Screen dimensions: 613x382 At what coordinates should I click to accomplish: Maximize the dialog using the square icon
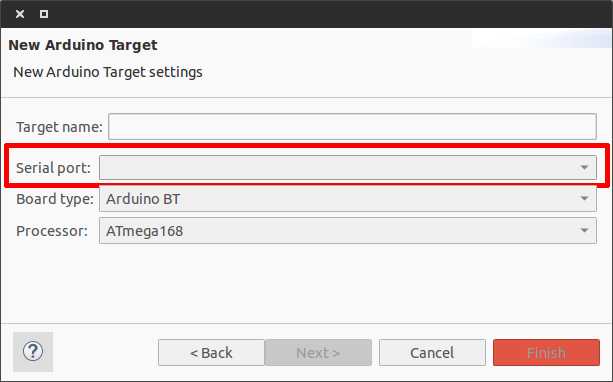(44, 14)
